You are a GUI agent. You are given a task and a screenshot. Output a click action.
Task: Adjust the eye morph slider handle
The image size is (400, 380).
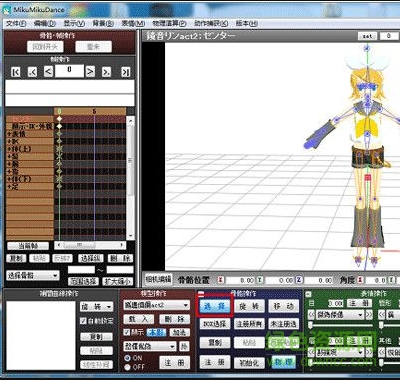(x=310, y=325)
